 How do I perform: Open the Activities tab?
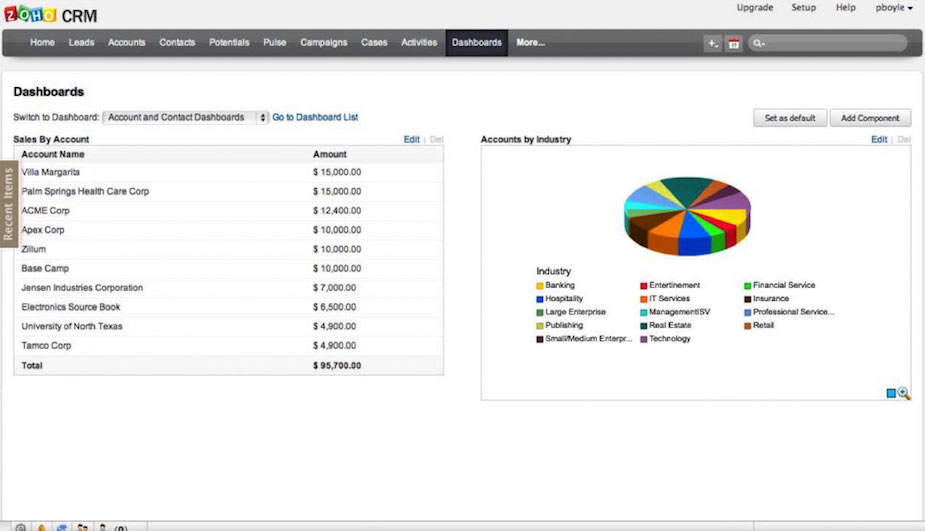pos(419,42)
